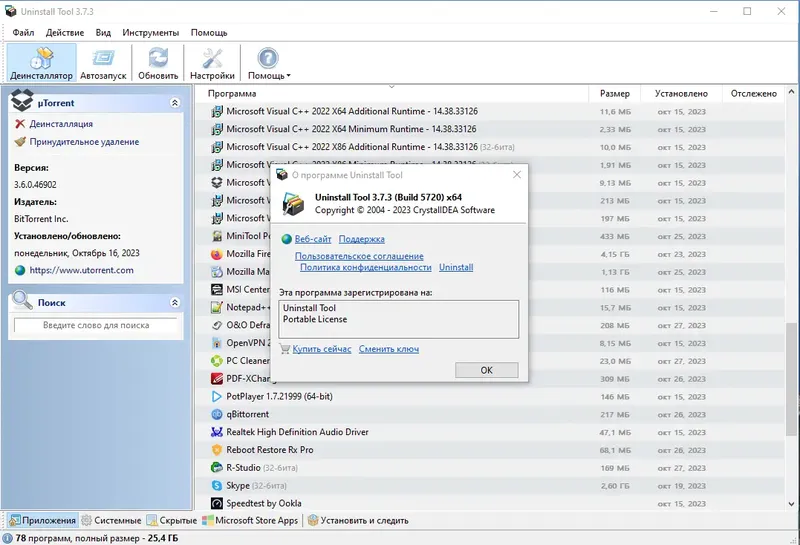Click the info icon in status bar
This screenshot has width=800, height=545.
point(7,538)
